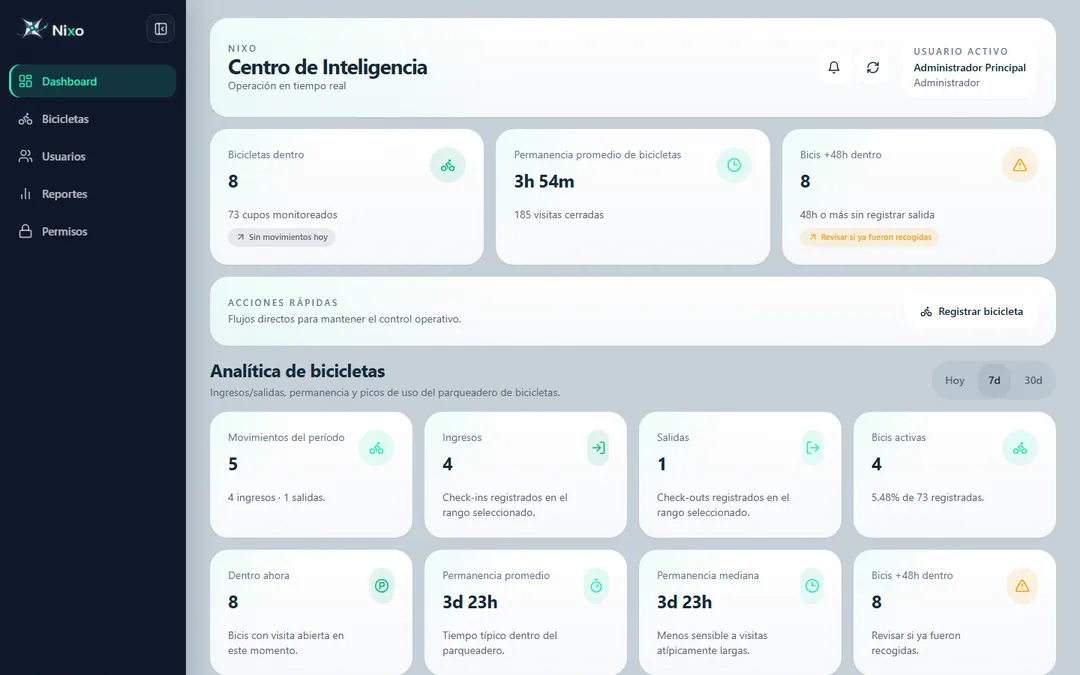Switch the analytics range to 30d
The image size is (1080, 675).
click(x=1033, y=380)
